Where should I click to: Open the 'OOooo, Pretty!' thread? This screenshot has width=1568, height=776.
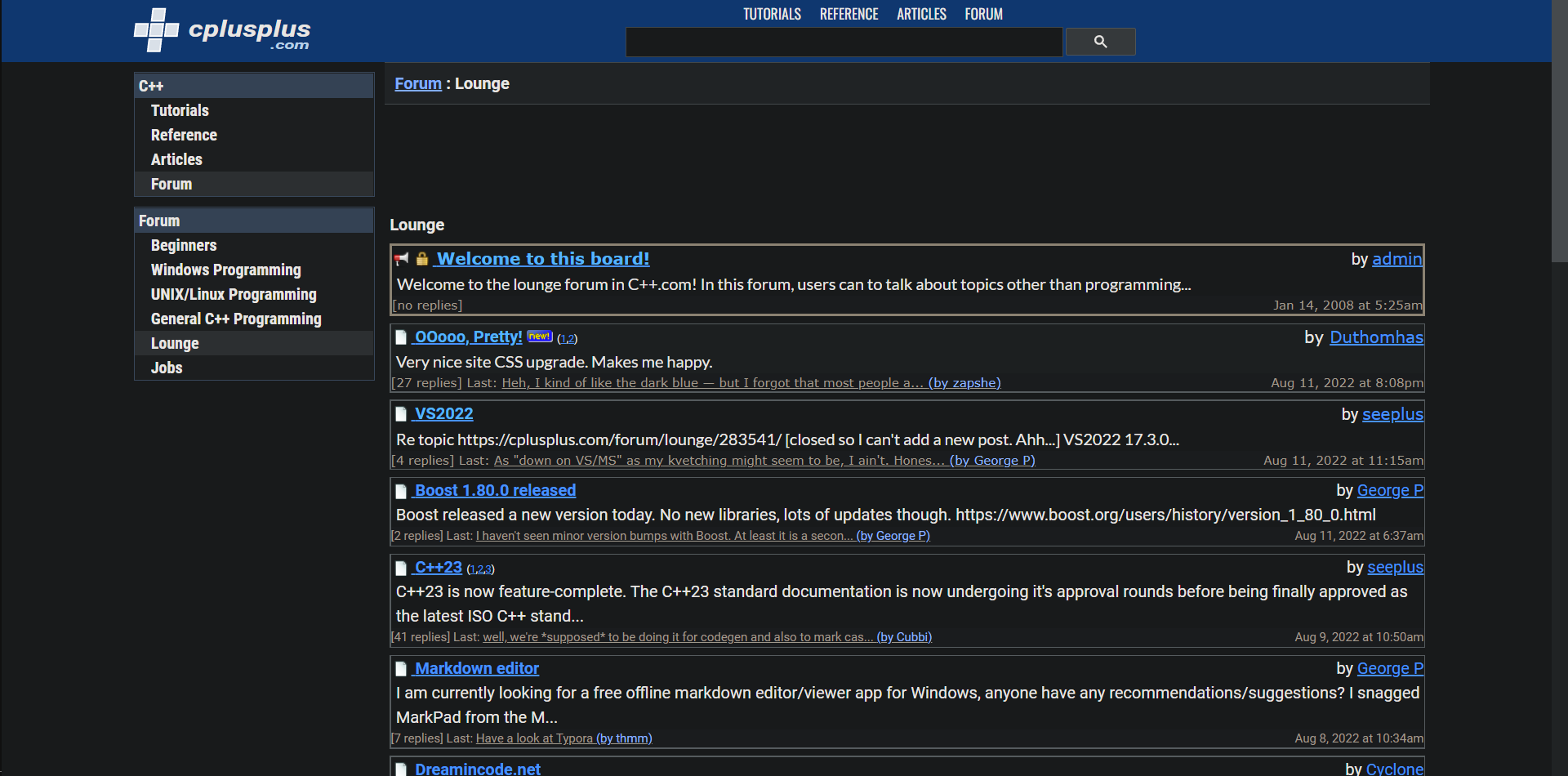(468, 337)
